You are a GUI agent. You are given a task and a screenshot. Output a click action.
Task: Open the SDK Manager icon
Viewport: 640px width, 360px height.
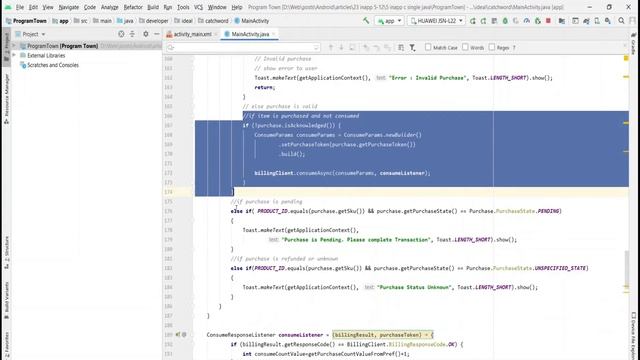pos(608,20)
